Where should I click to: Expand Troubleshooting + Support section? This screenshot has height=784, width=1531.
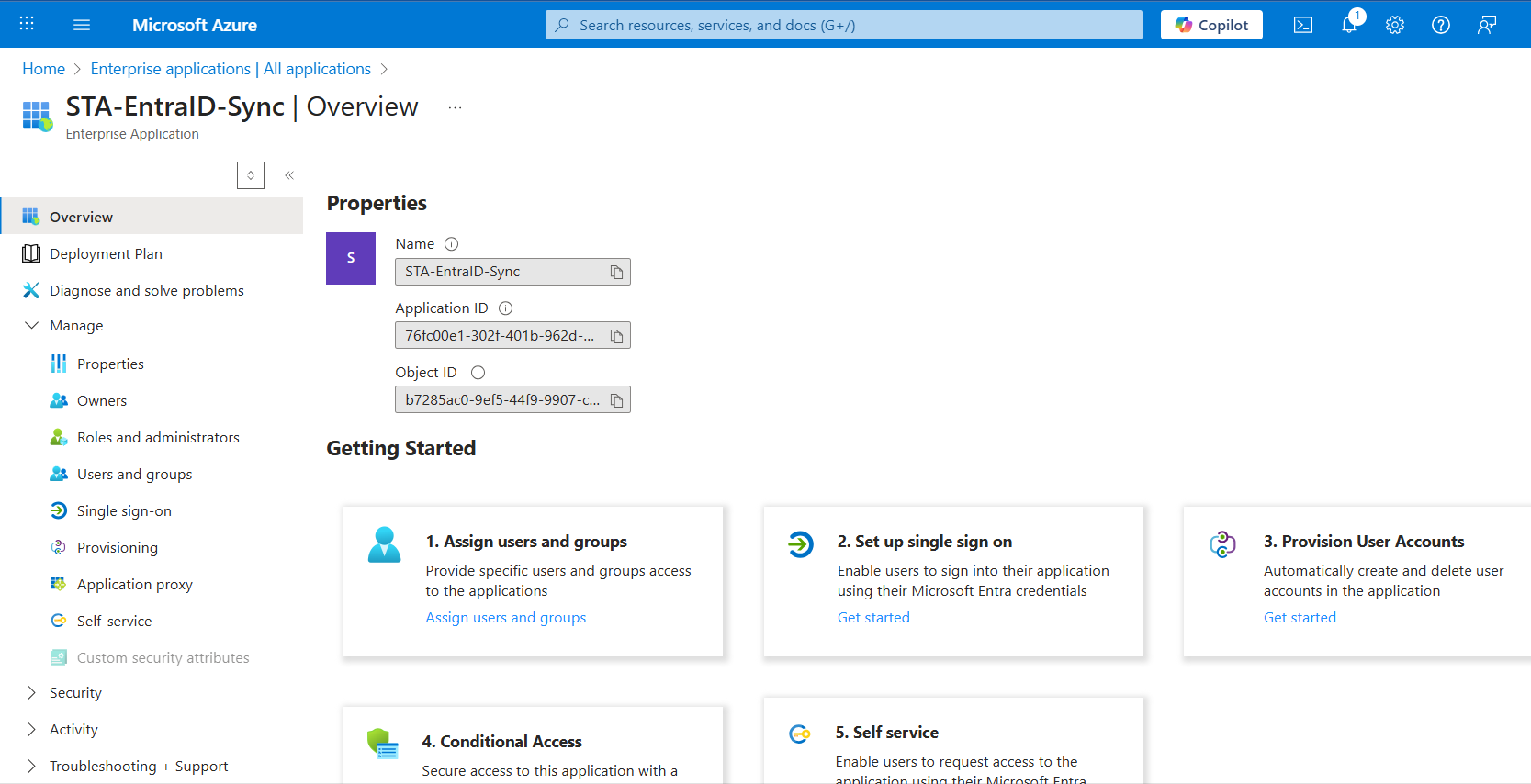32,767
